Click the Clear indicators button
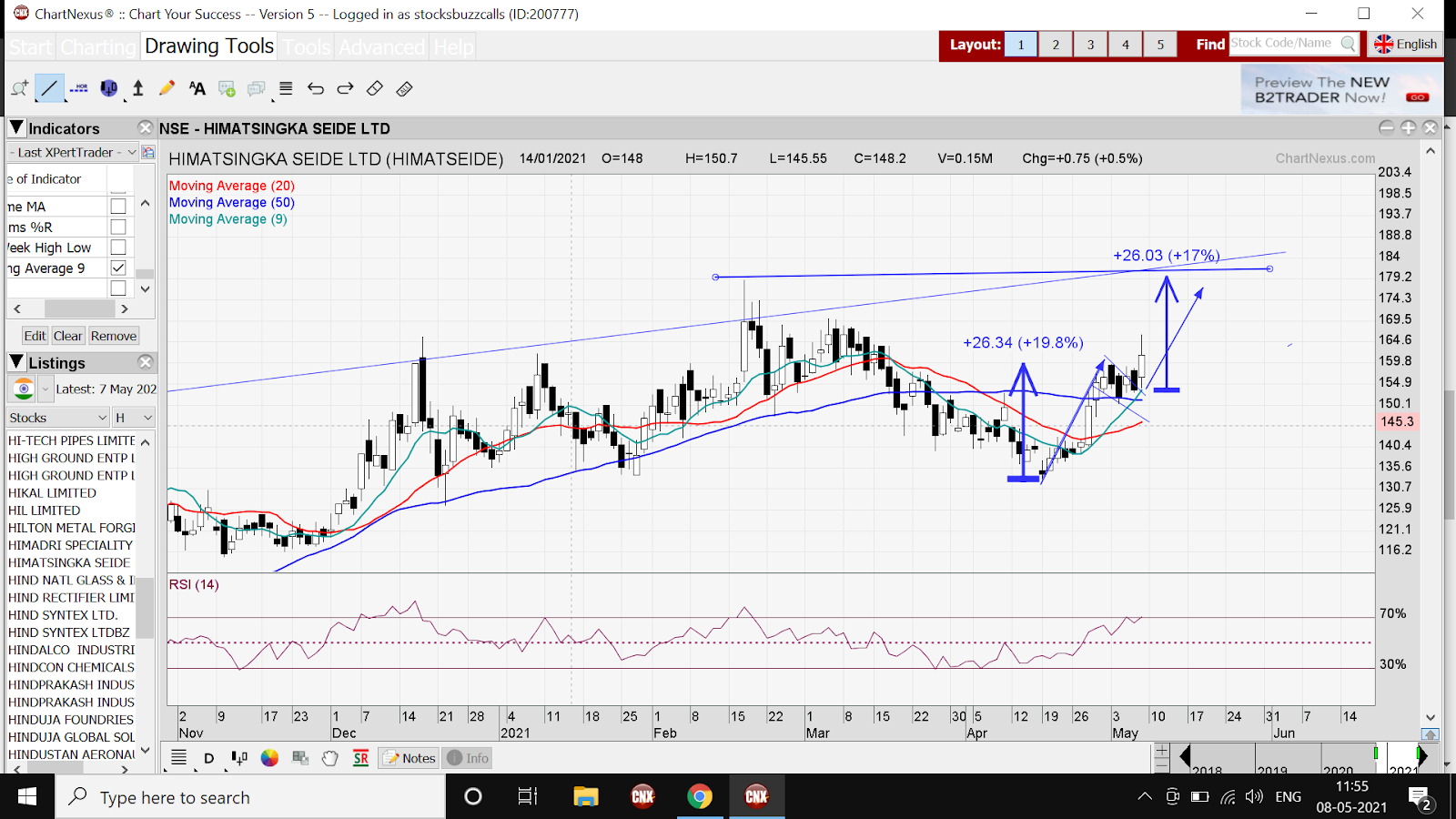 coord(67,336)
